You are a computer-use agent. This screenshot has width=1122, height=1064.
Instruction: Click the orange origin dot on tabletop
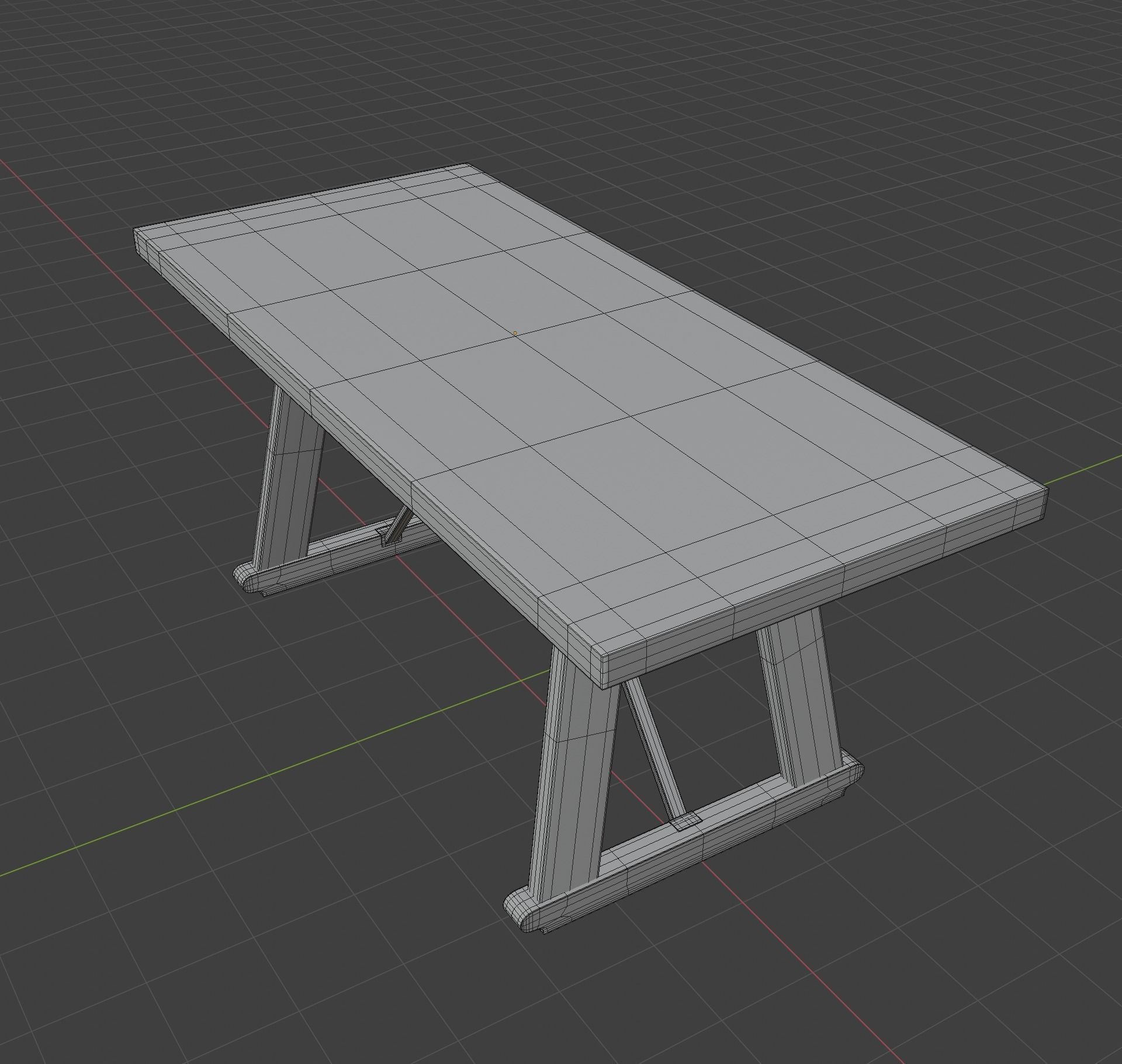tap(515, 334)
